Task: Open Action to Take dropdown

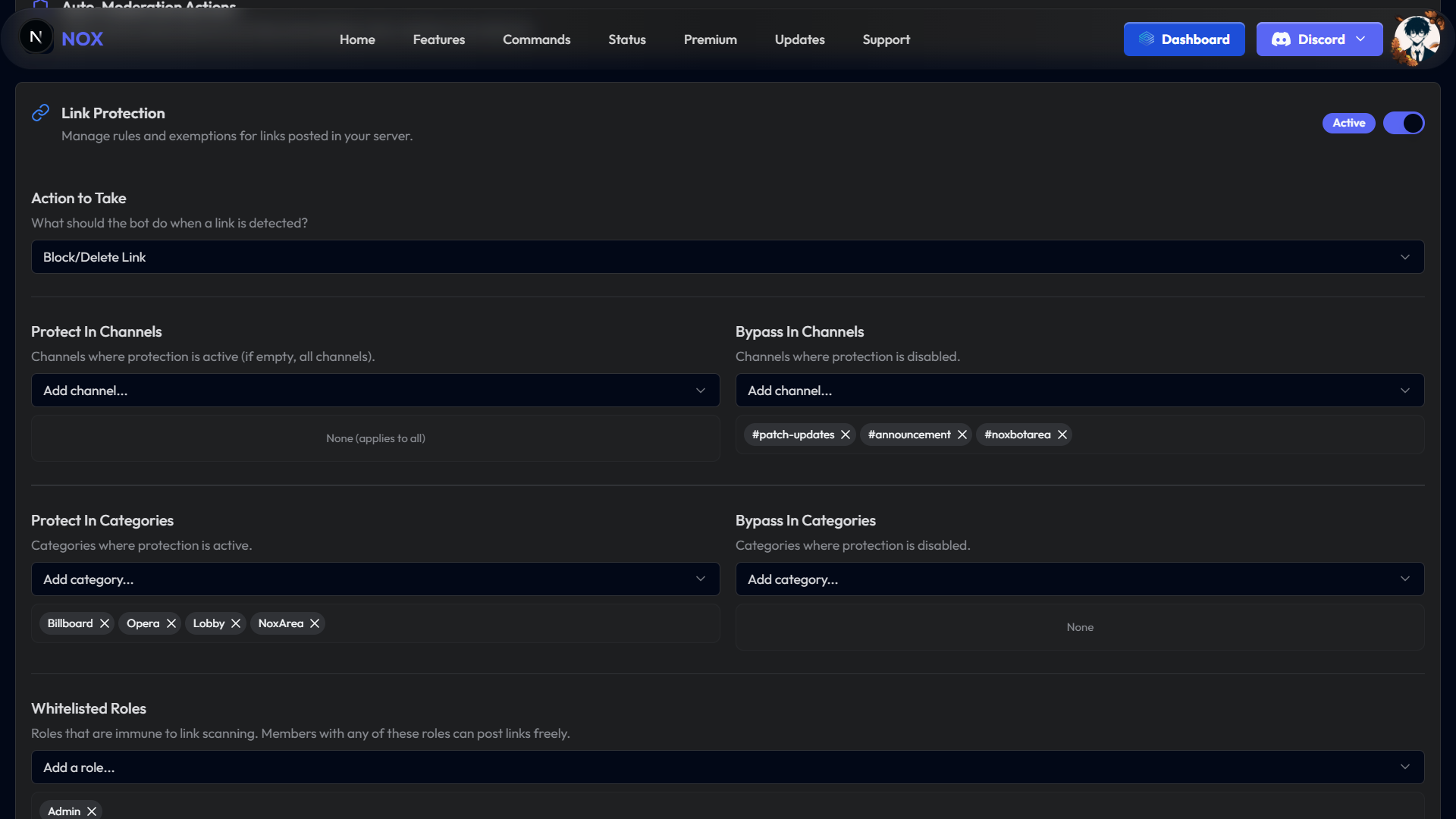Action: pos(728,257)
